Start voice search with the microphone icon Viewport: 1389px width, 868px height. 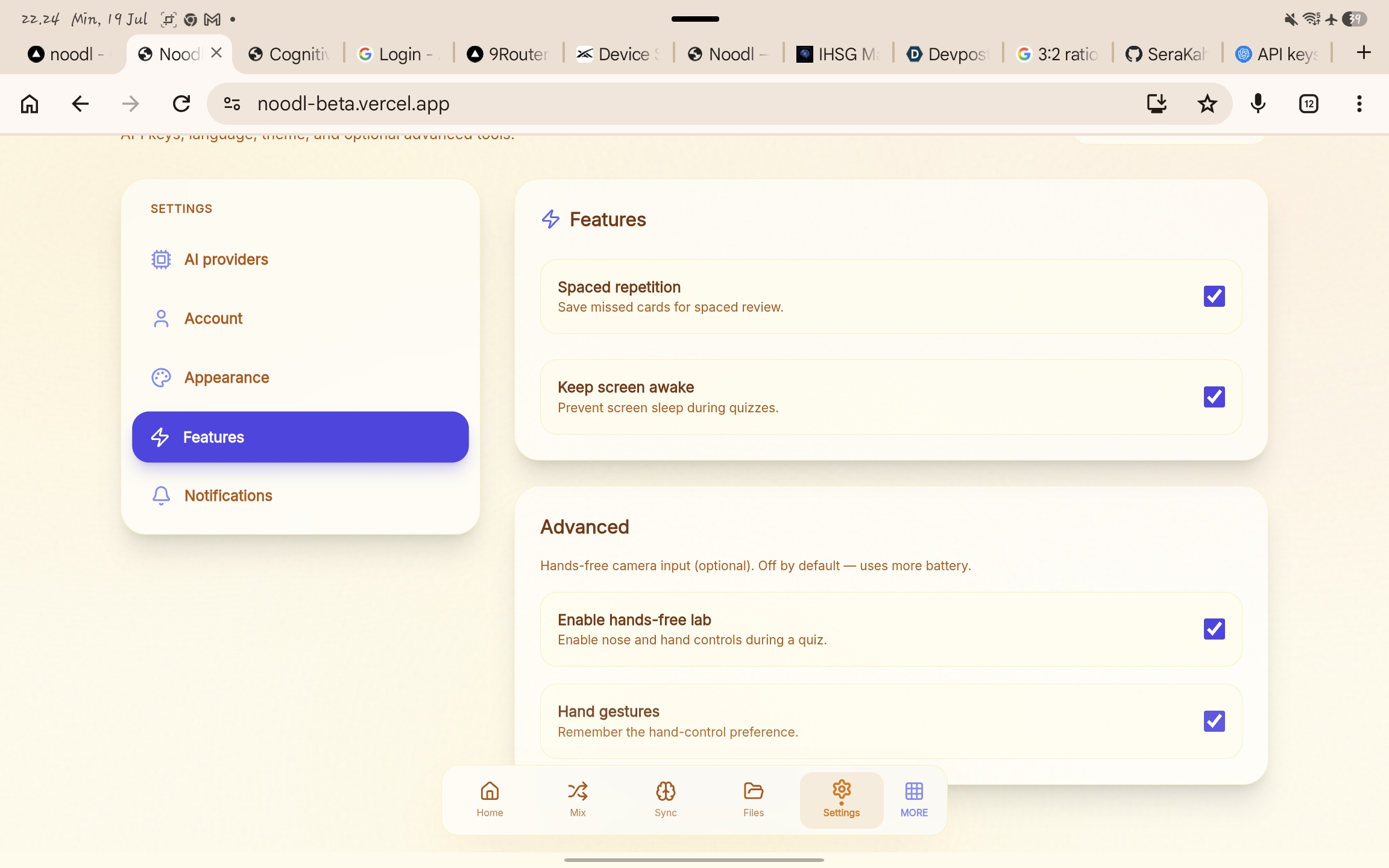[1258, 104]
